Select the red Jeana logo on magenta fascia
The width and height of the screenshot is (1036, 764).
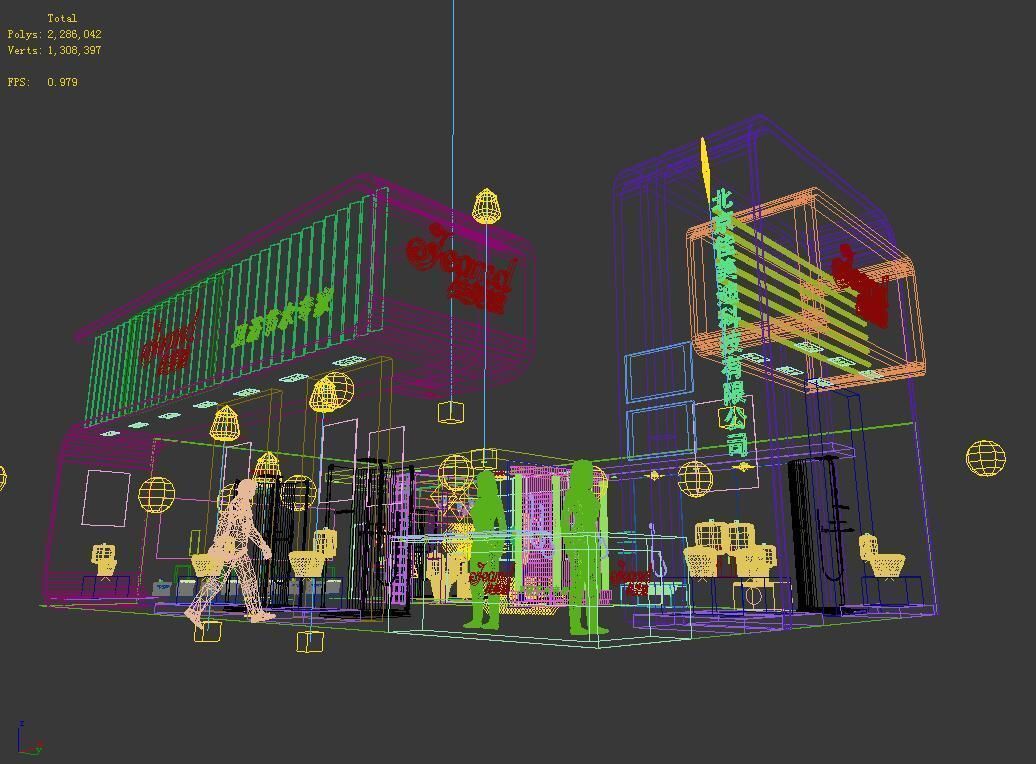460,268
